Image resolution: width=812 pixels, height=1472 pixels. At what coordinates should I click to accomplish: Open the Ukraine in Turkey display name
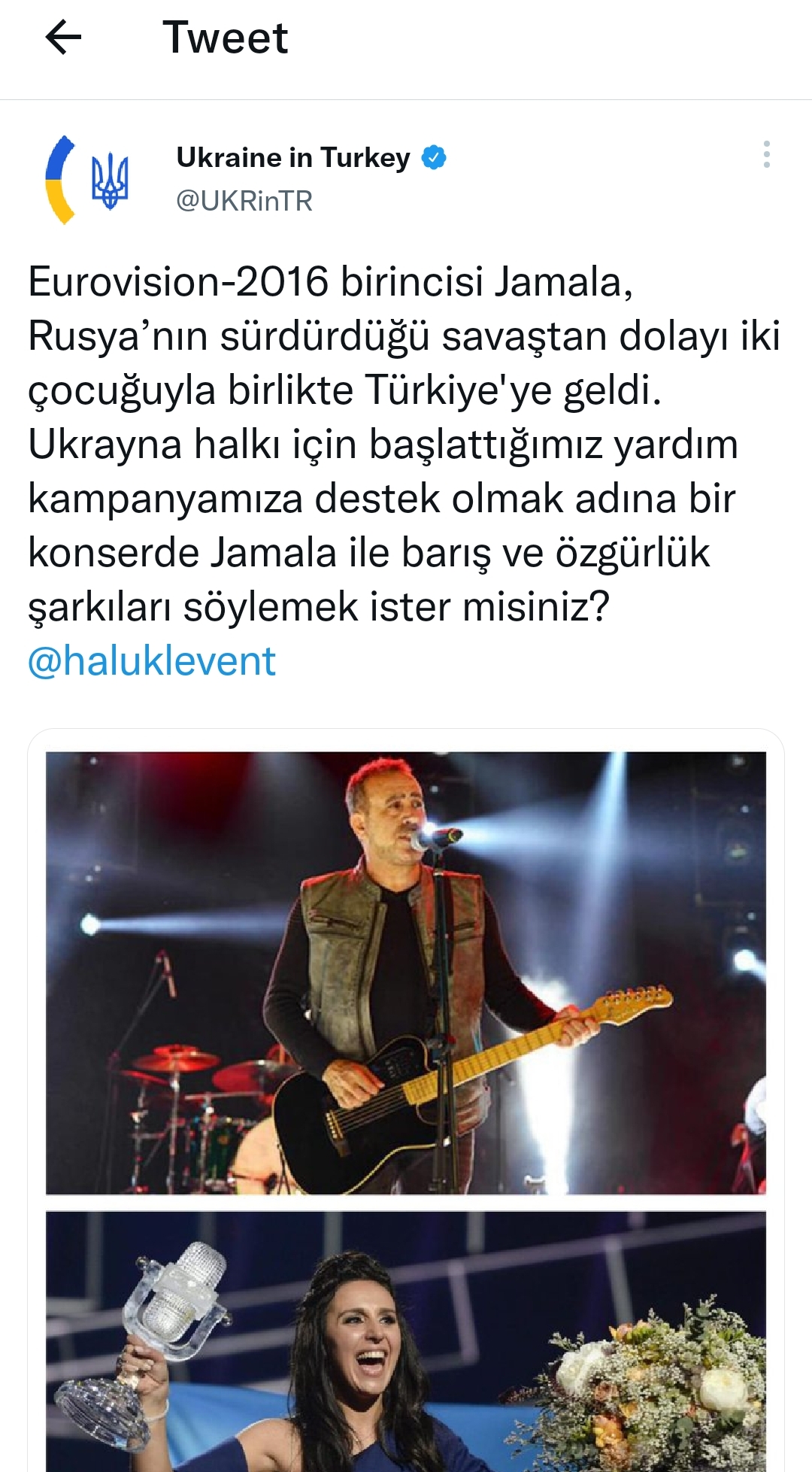293,157
